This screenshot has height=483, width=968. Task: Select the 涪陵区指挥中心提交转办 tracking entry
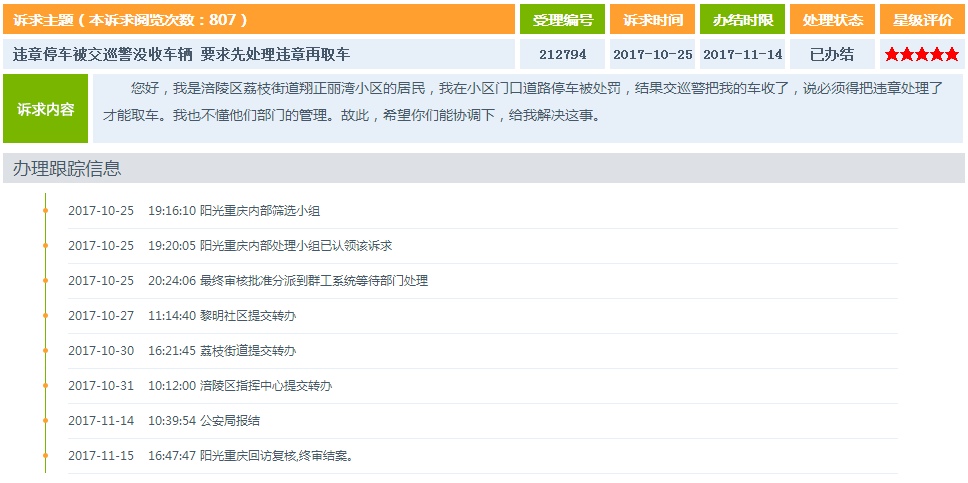pos(265,386)
